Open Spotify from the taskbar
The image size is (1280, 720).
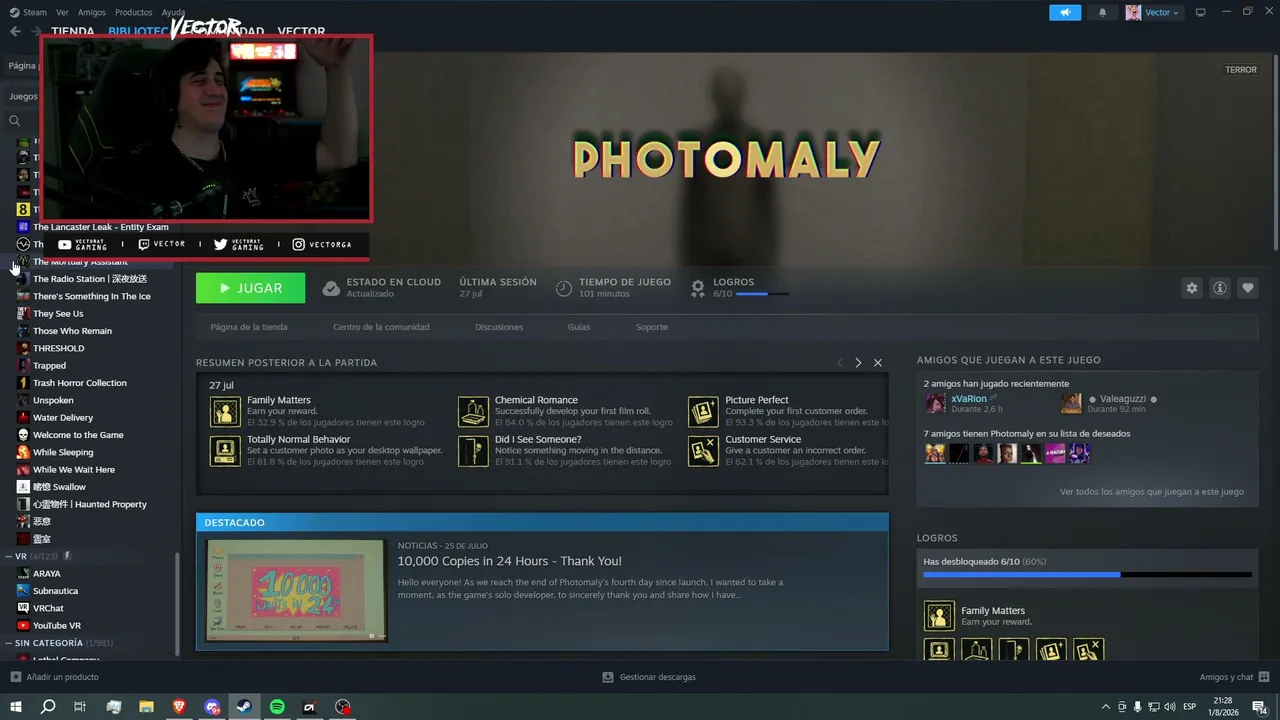pos(277,707)
